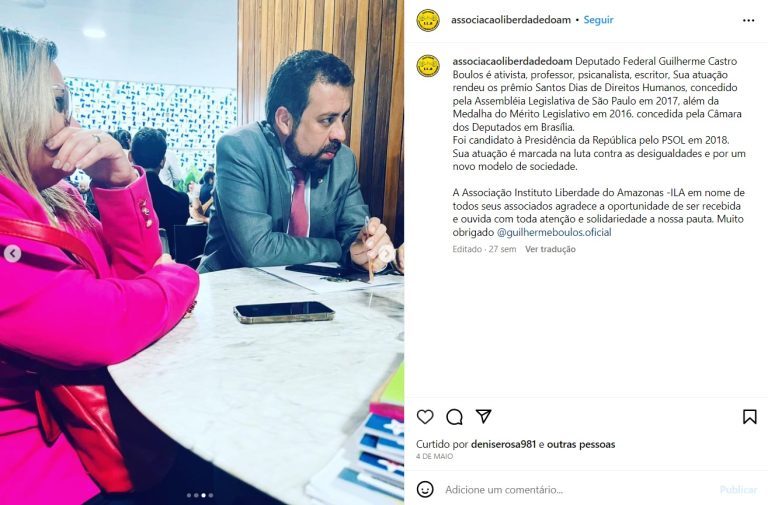
Task: Go to previous photo with left arrow
Action: point(12,254)
